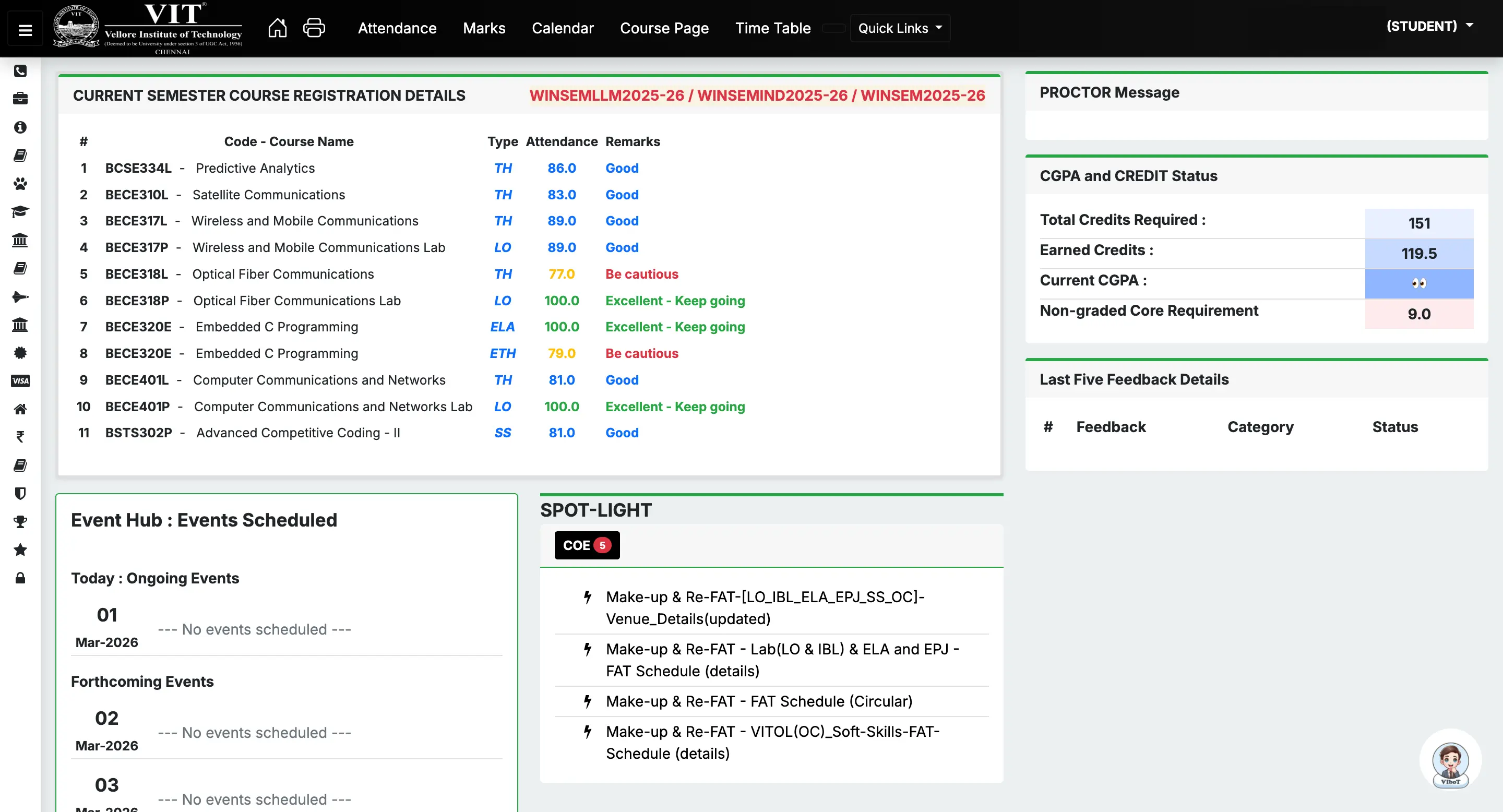Open the phone icon sidebar item

click(20, 71)
